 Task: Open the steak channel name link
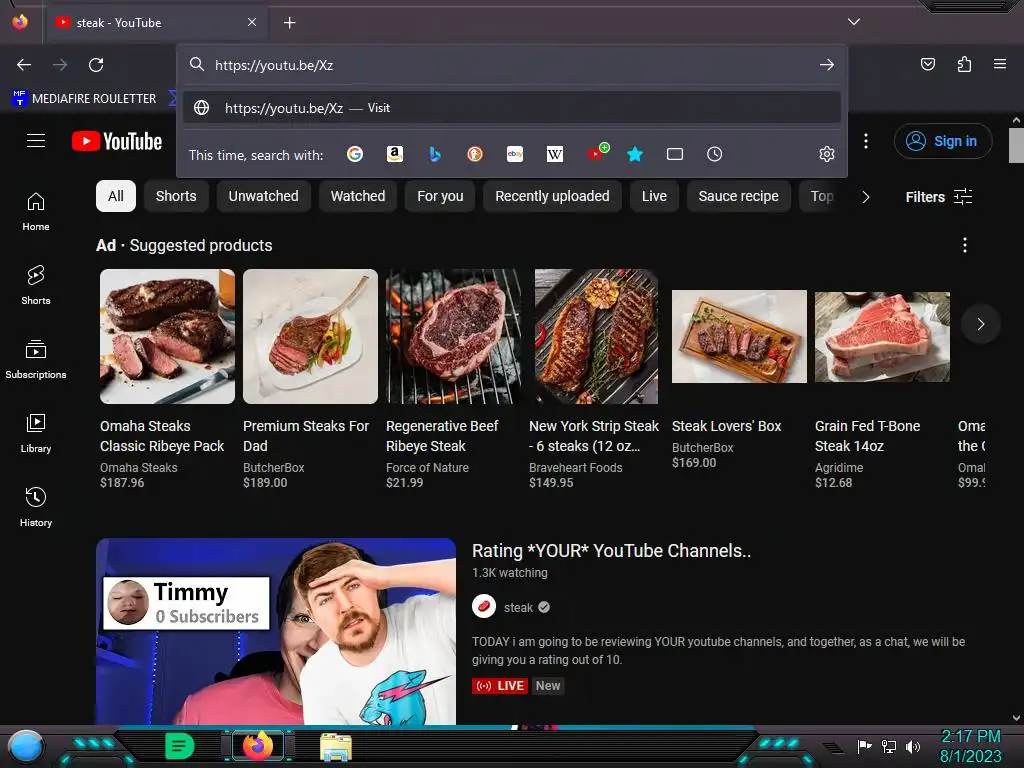[519, 607]
